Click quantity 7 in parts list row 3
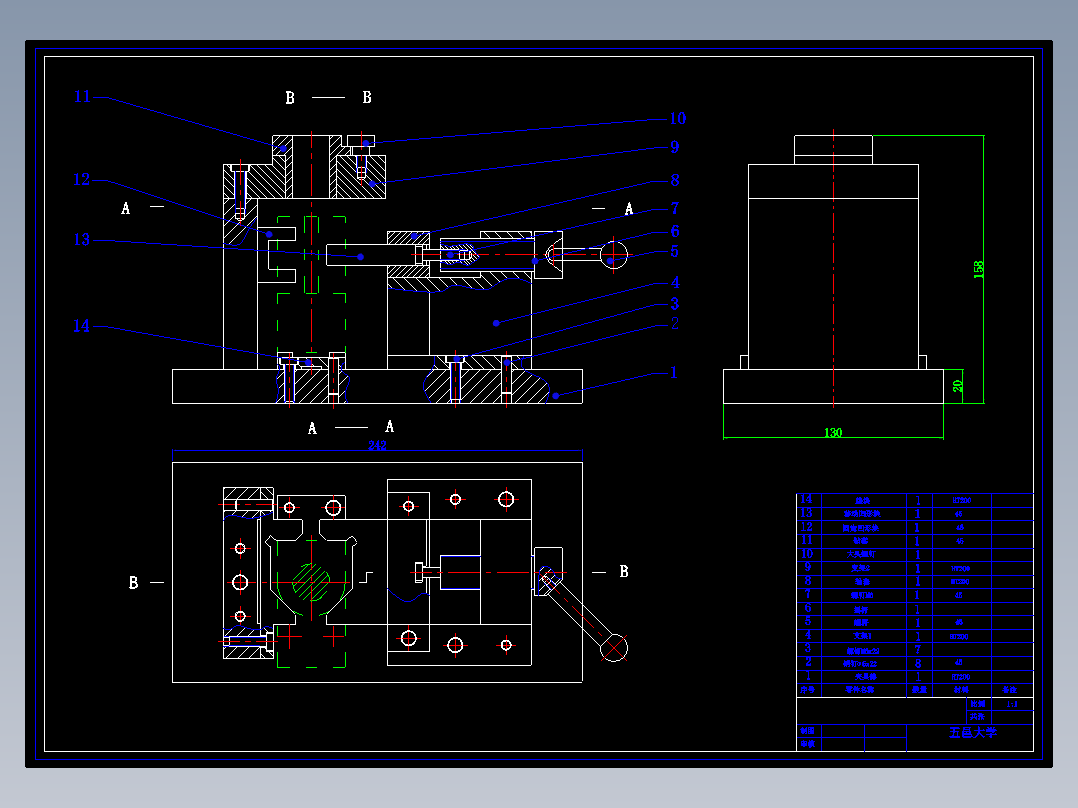 [917, 650]
